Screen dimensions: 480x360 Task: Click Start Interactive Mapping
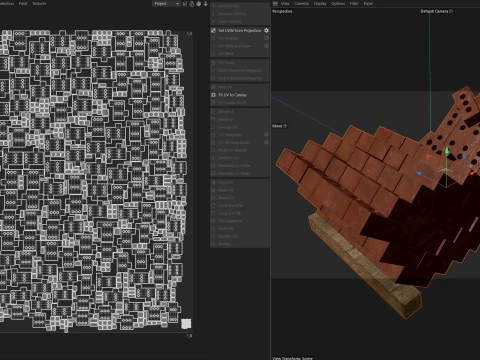point(240,71)
